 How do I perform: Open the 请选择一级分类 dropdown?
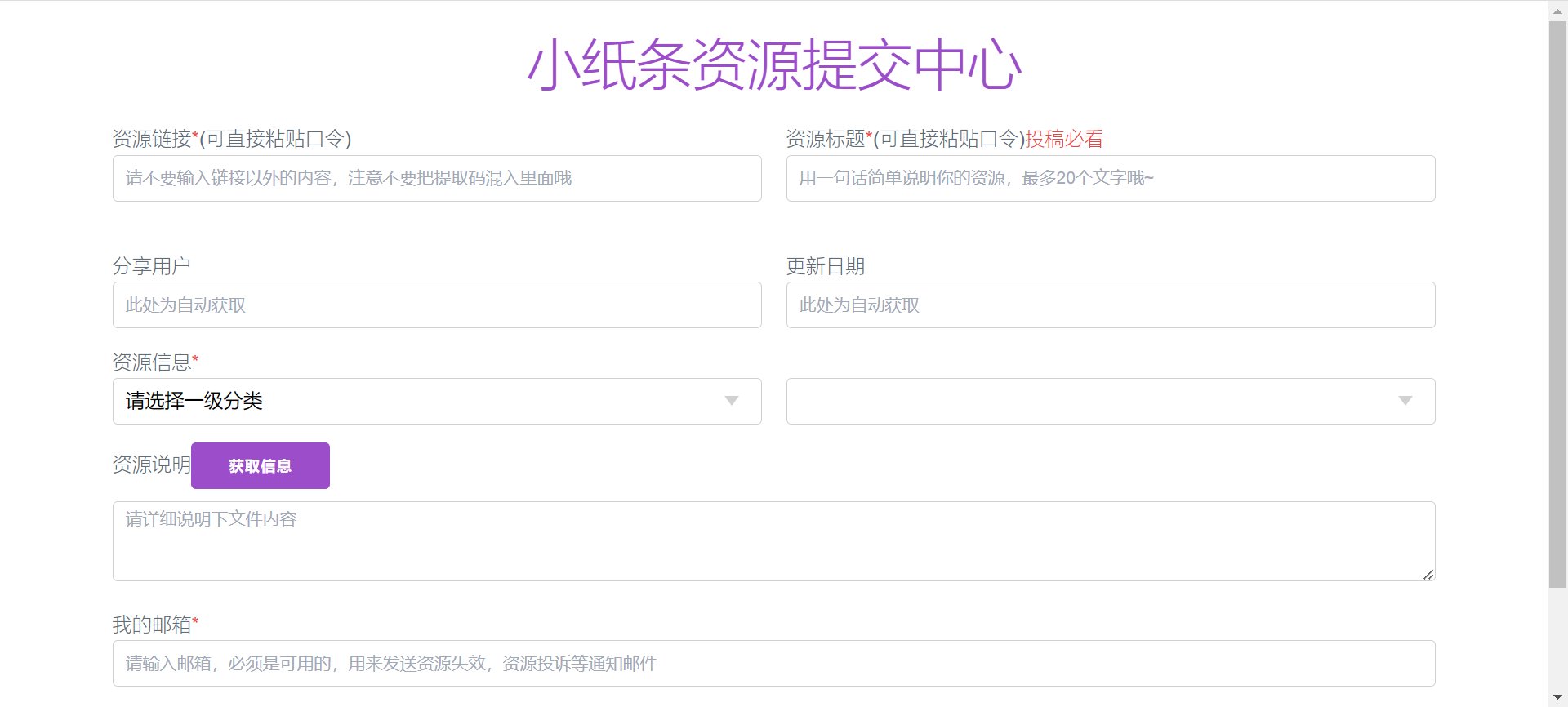pyautogui.click(x=437, y=401)
